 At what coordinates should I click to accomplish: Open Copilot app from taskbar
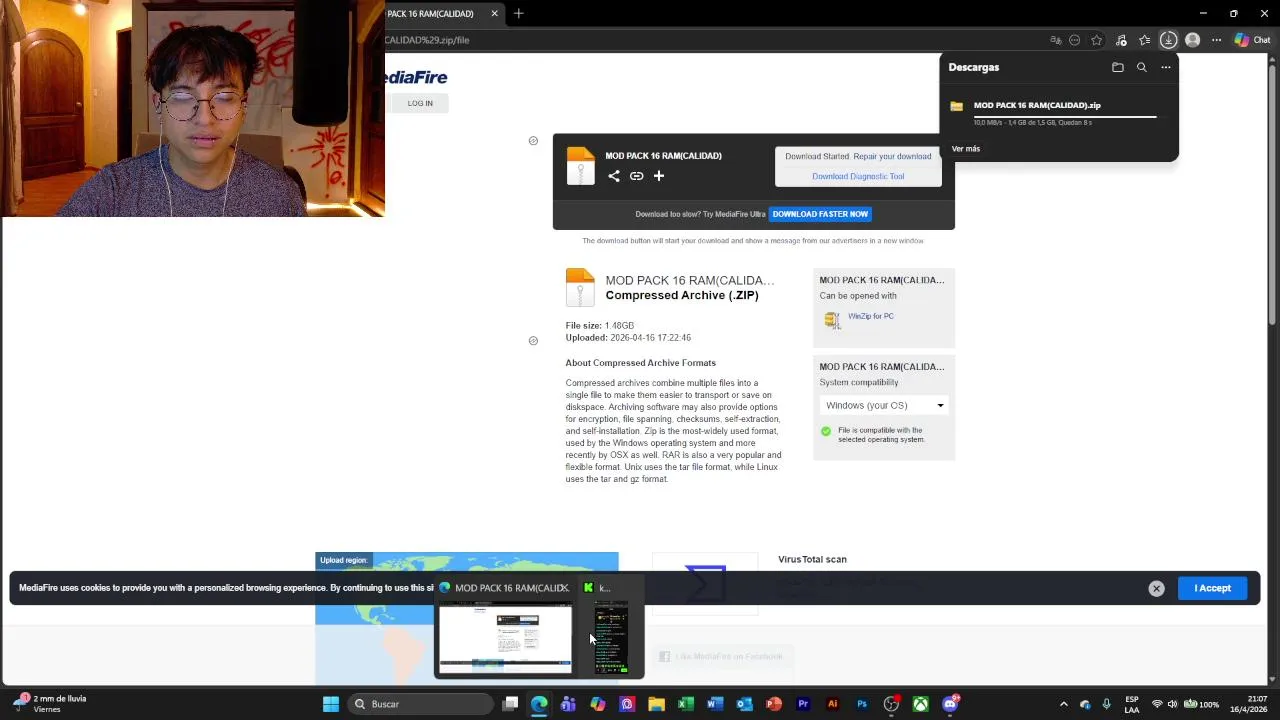coord(597,704)
